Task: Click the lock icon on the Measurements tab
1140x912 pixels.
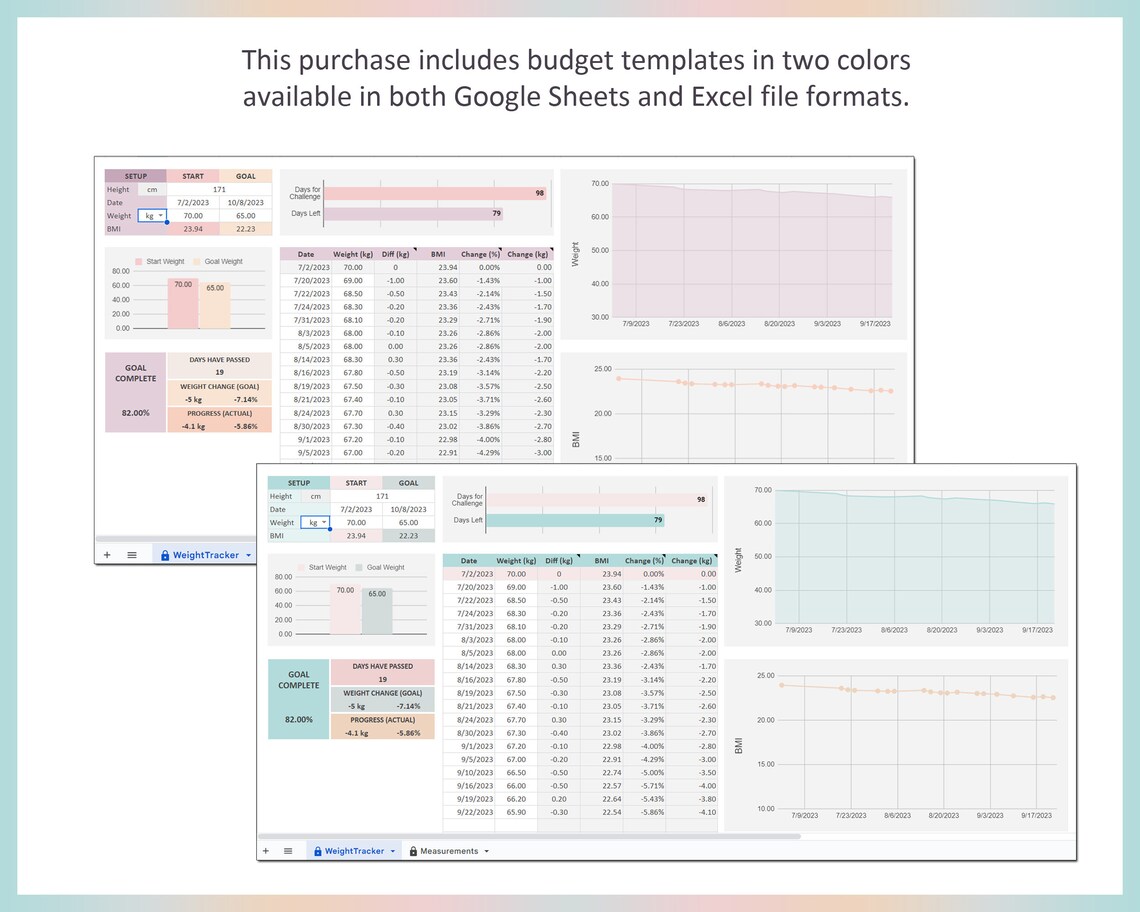Action: [412, 851]
